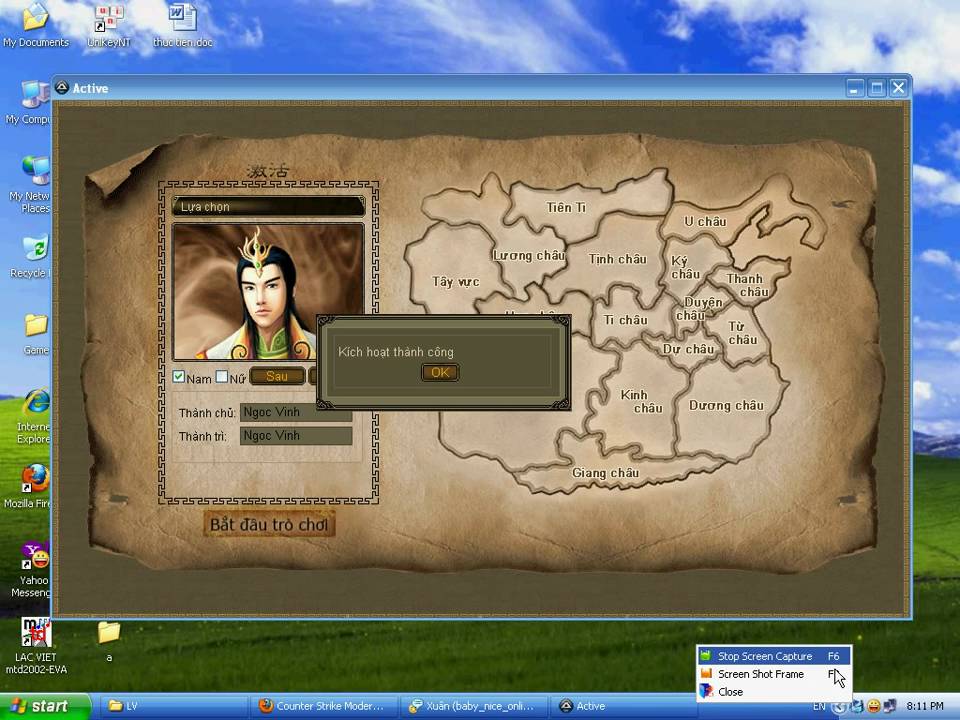Viewport: 960px width, 720px height.
Task: Minimize the Active window
Action: tap(855, 88)
